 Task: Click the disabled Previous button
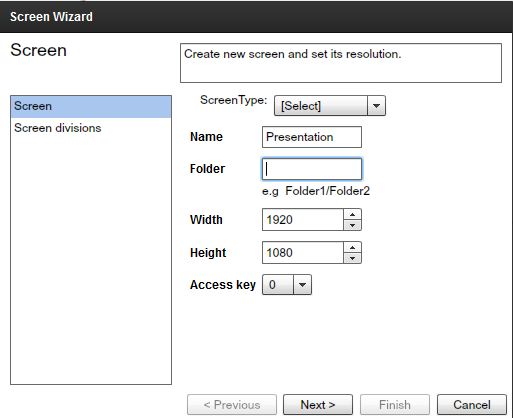point(232,405)
